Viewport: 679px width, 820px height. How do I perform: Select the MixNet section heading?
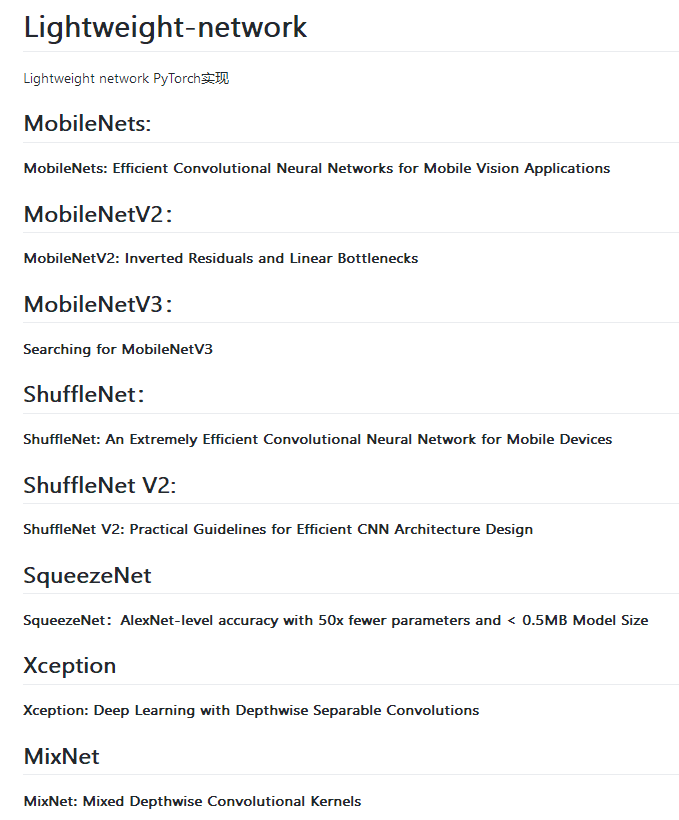[61, 756]
